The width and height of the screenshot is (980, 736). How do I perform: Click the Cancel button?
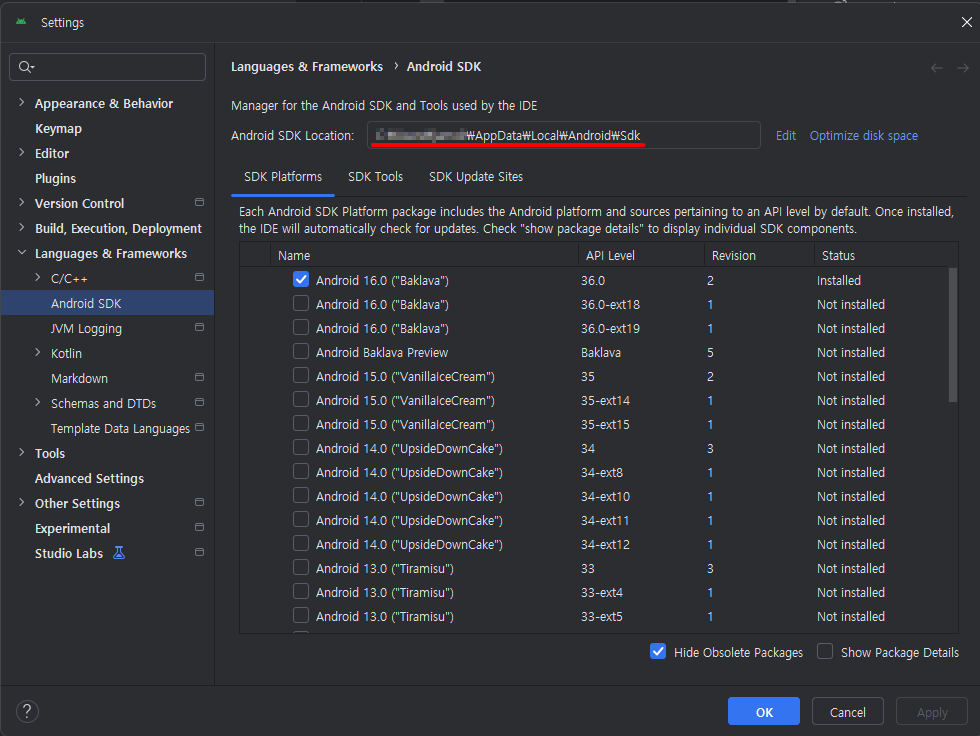tap(848, 711)
